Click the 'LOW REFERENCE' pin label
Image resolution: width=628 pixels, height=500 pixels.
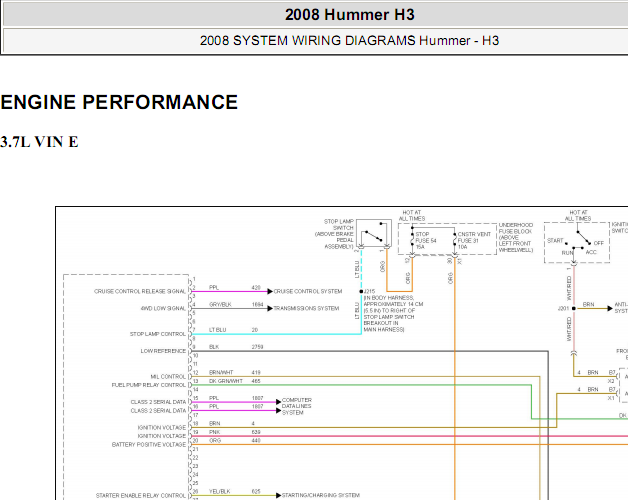[163, 351]
